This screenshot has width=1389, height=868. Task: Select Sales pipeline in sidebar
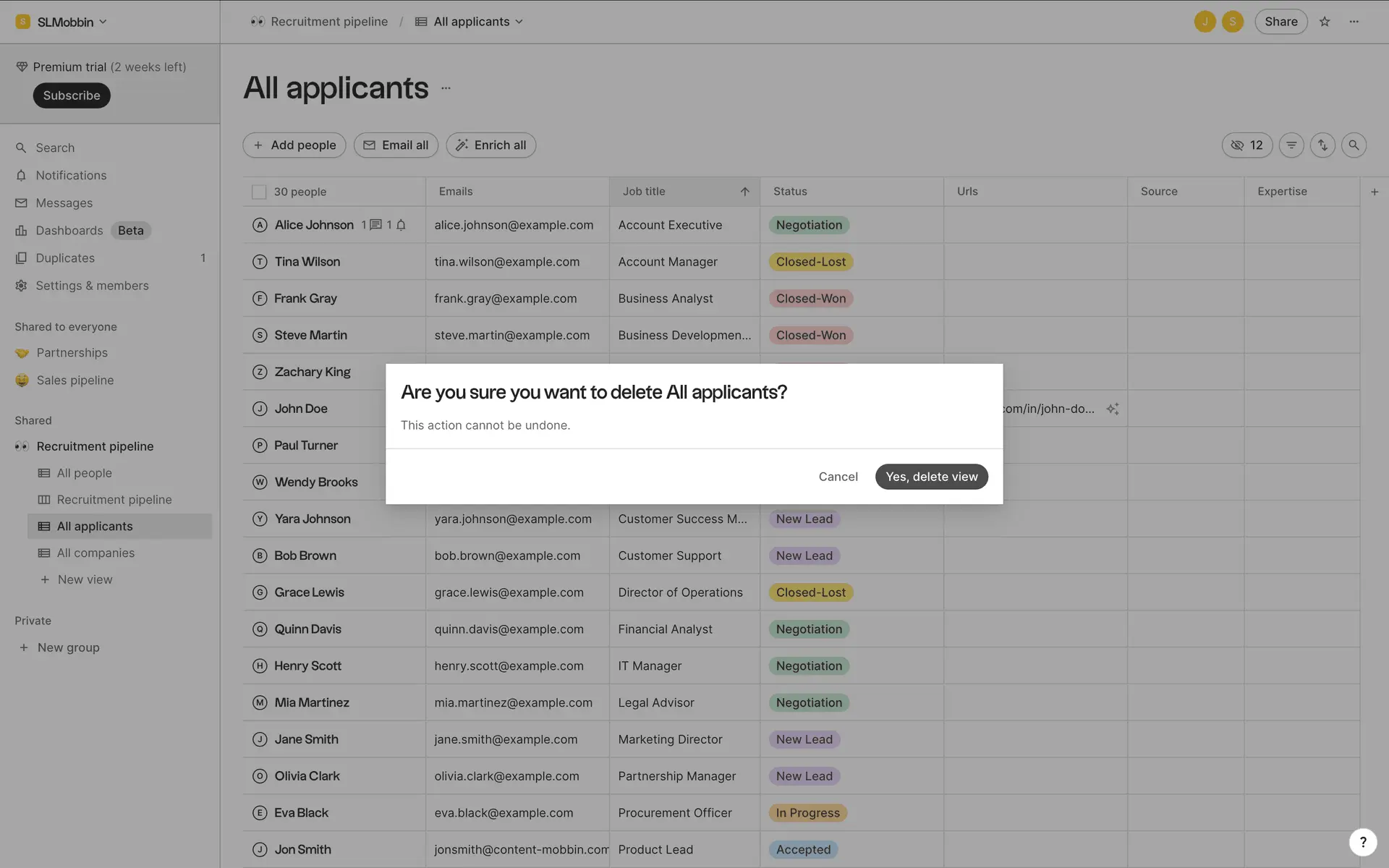pyautogui.click(x=75, y=380)
